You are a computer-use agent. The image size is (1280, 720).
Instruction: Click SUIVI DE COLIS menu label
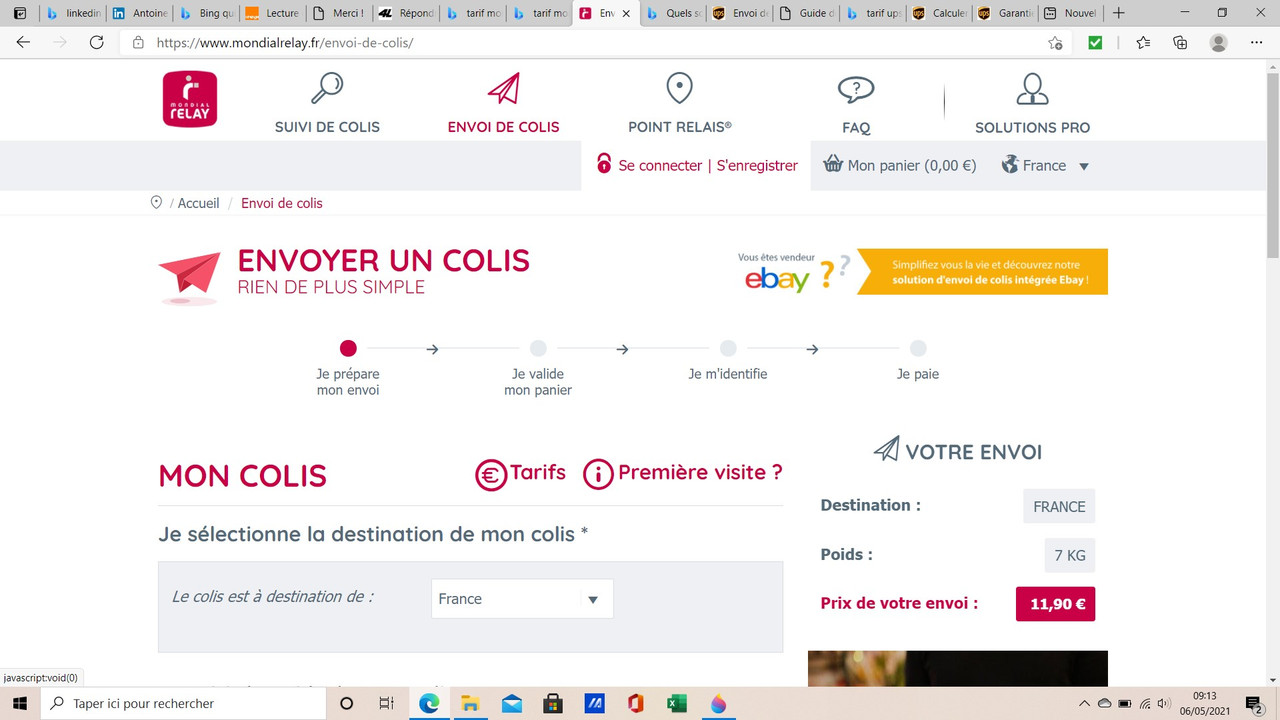pyautogui.click(x=327, y=127)
